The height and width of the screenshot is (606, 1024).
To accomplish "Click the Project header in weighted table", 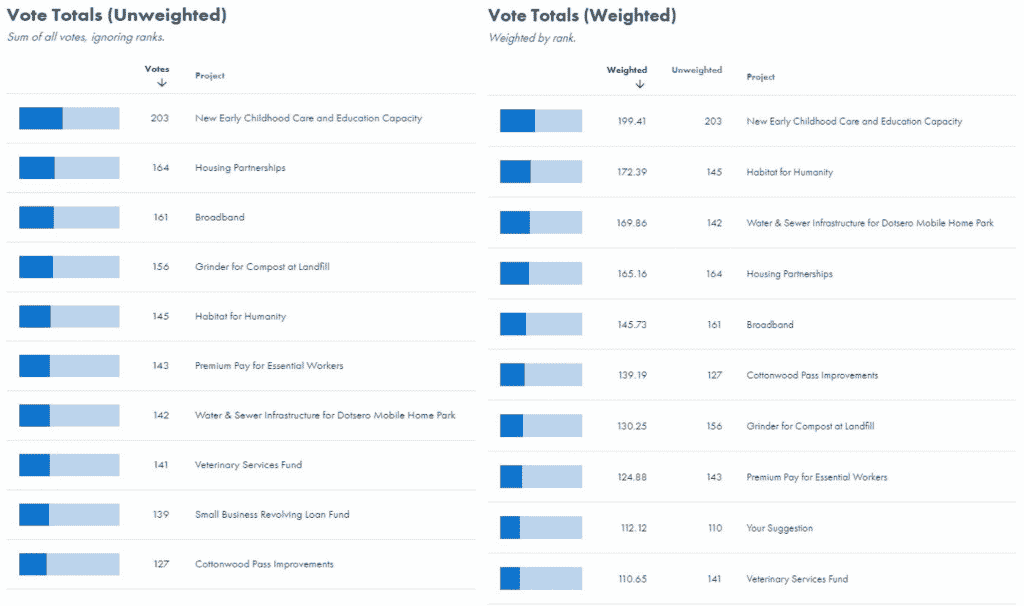I will (x=760, y=77).
